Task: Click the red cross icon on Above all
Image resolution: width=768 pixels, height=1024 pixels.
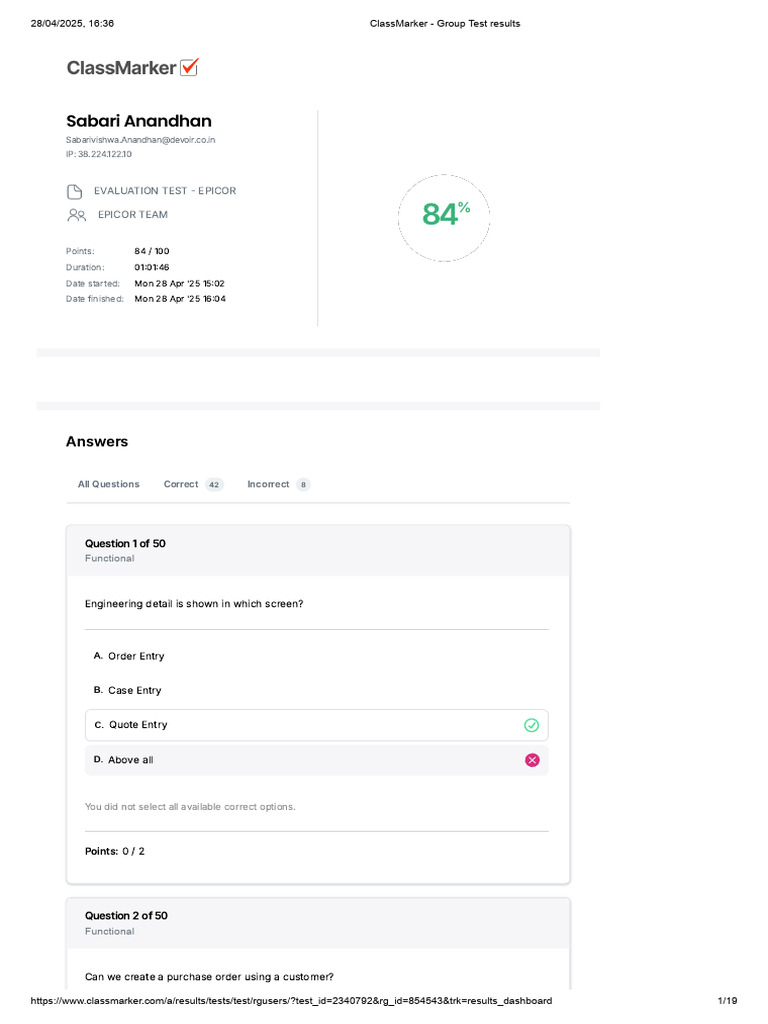Action: coord(532,760)
